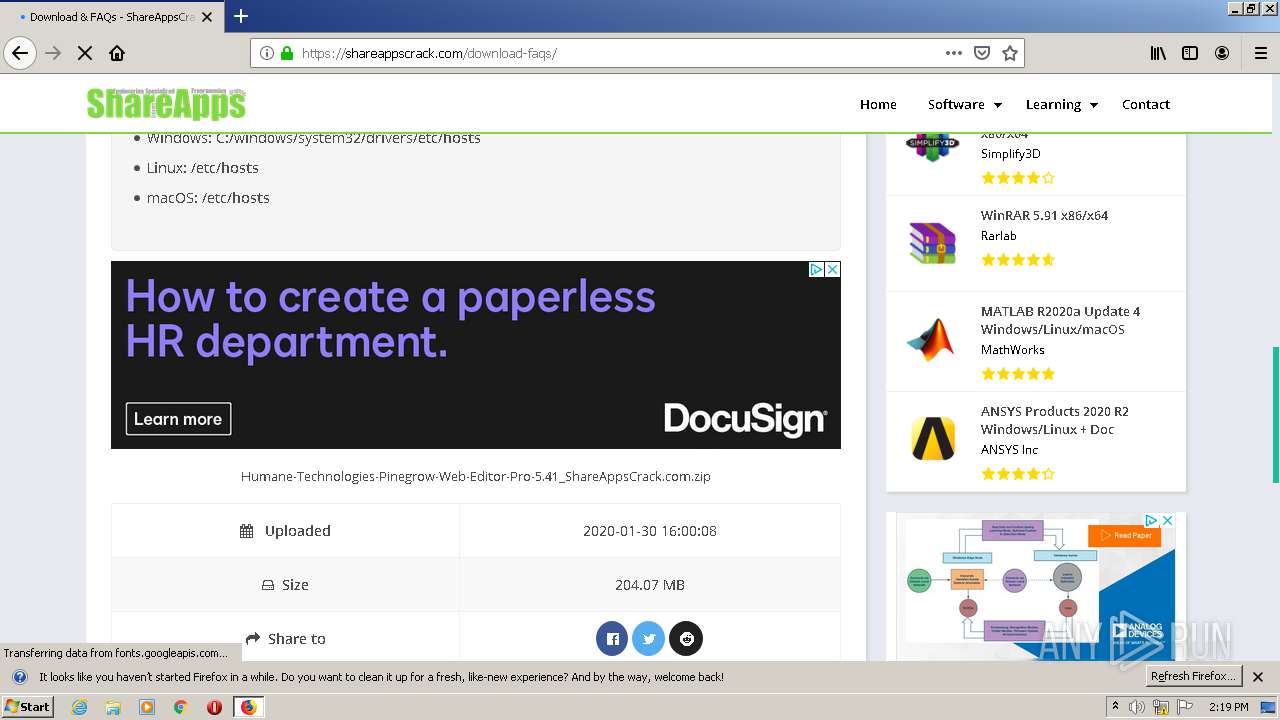Open Opera from the taskbar
Viewport: 1280px width, 720px height.
[x=214, y=707]
